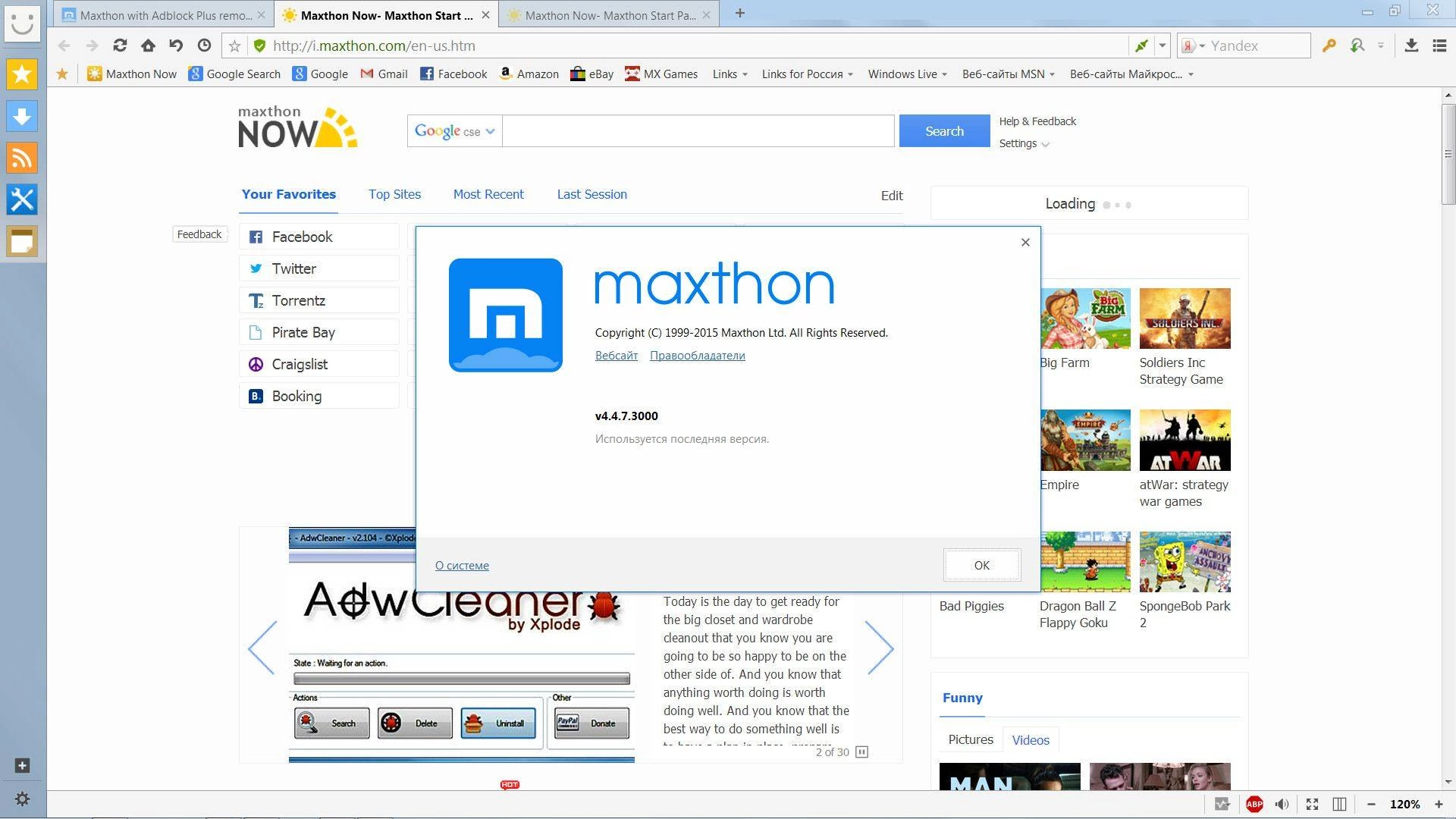Expand the Веб-сайты Майкрос... bookmarks folder

pos(1131,74)
